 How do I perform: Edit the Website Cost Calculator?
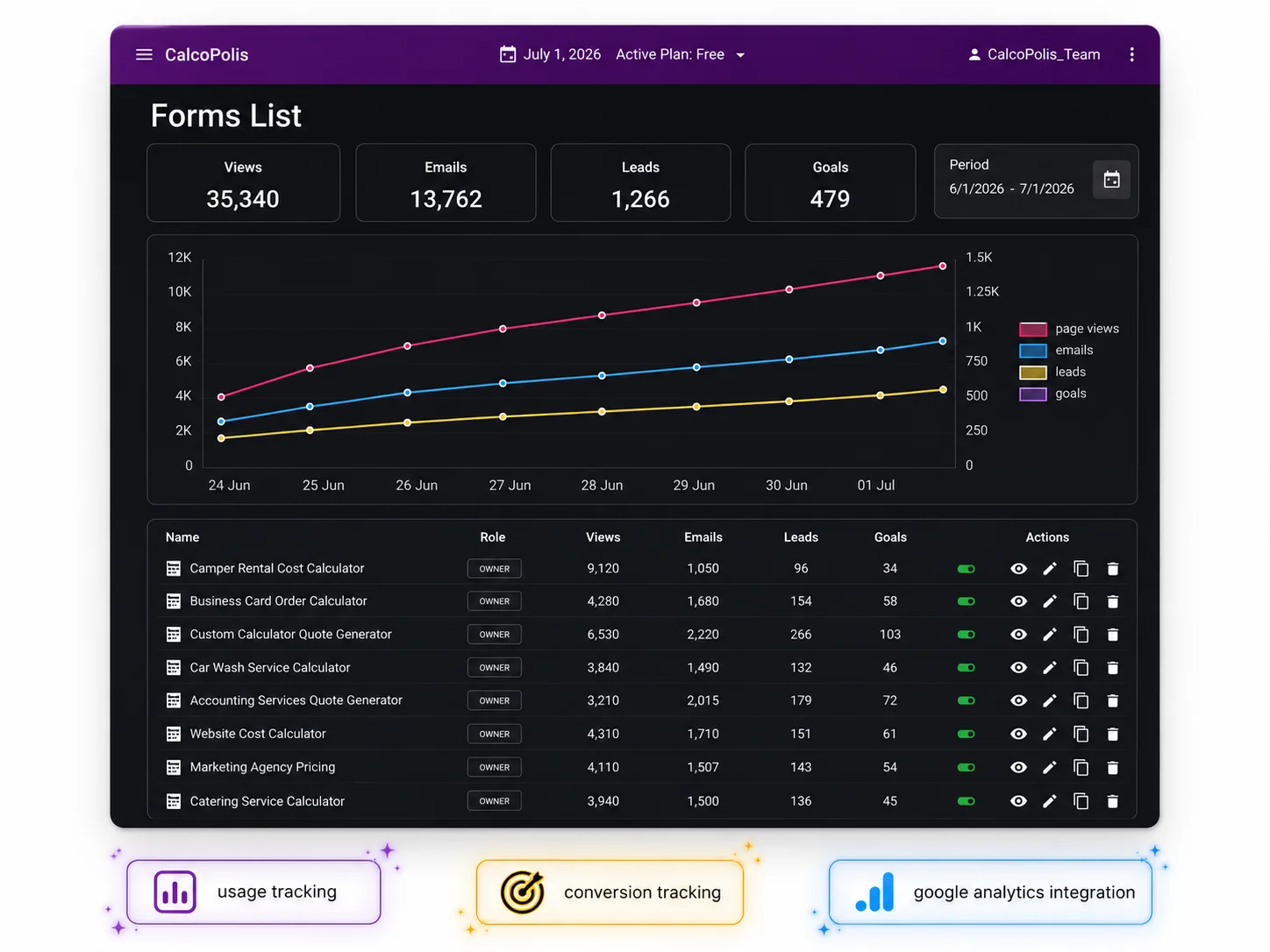click(1050, 734)
